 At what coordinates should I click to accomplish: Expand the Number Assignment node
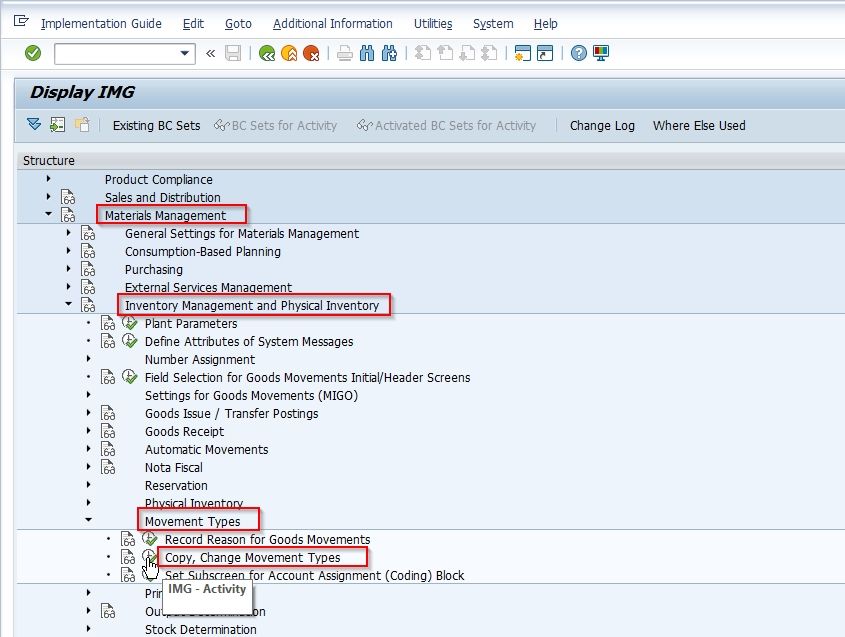click(88, 358)
